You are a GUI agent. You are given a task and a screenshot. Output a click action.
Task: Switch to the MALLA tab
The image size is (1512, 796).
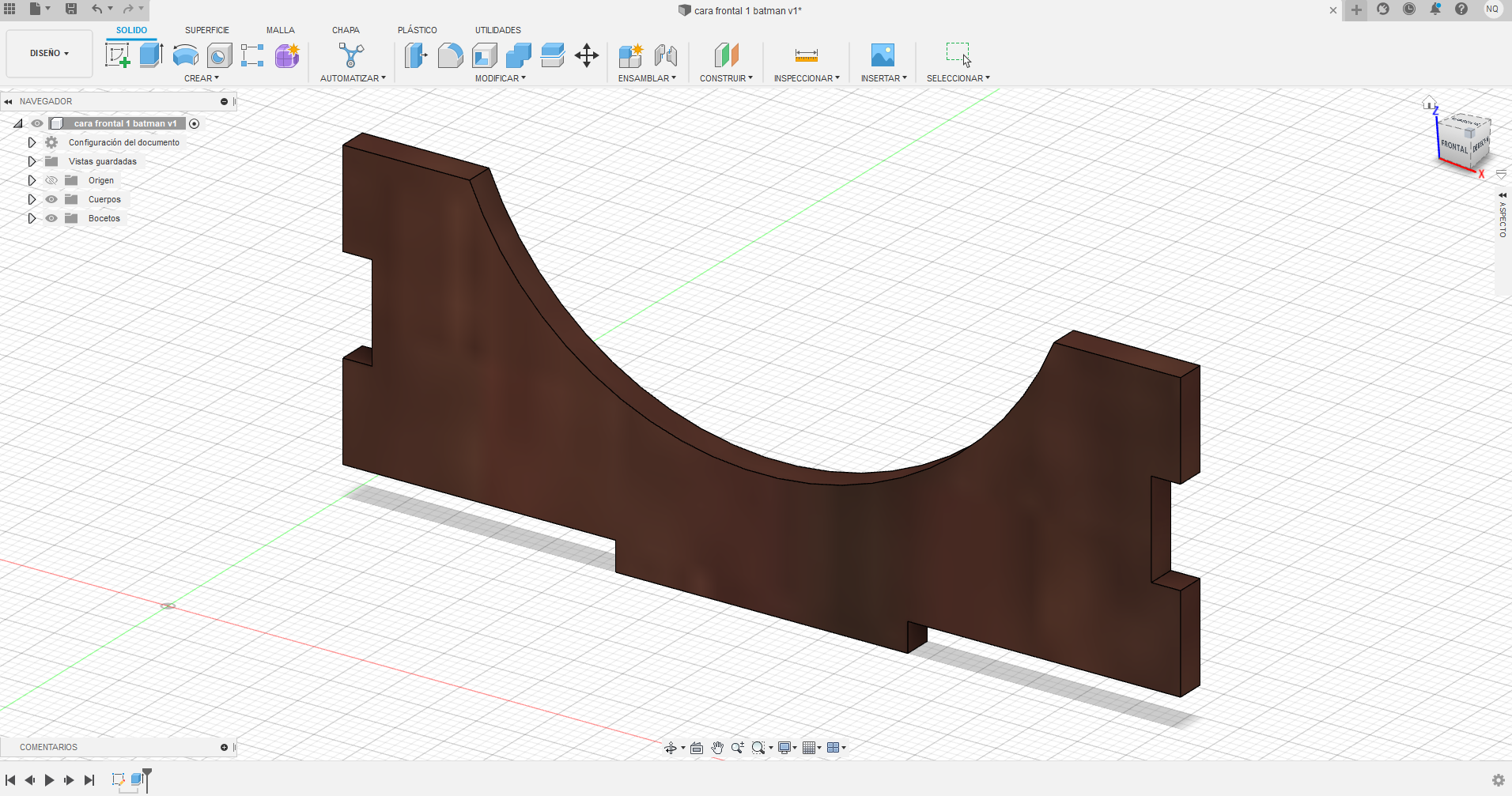coord(280,30)
